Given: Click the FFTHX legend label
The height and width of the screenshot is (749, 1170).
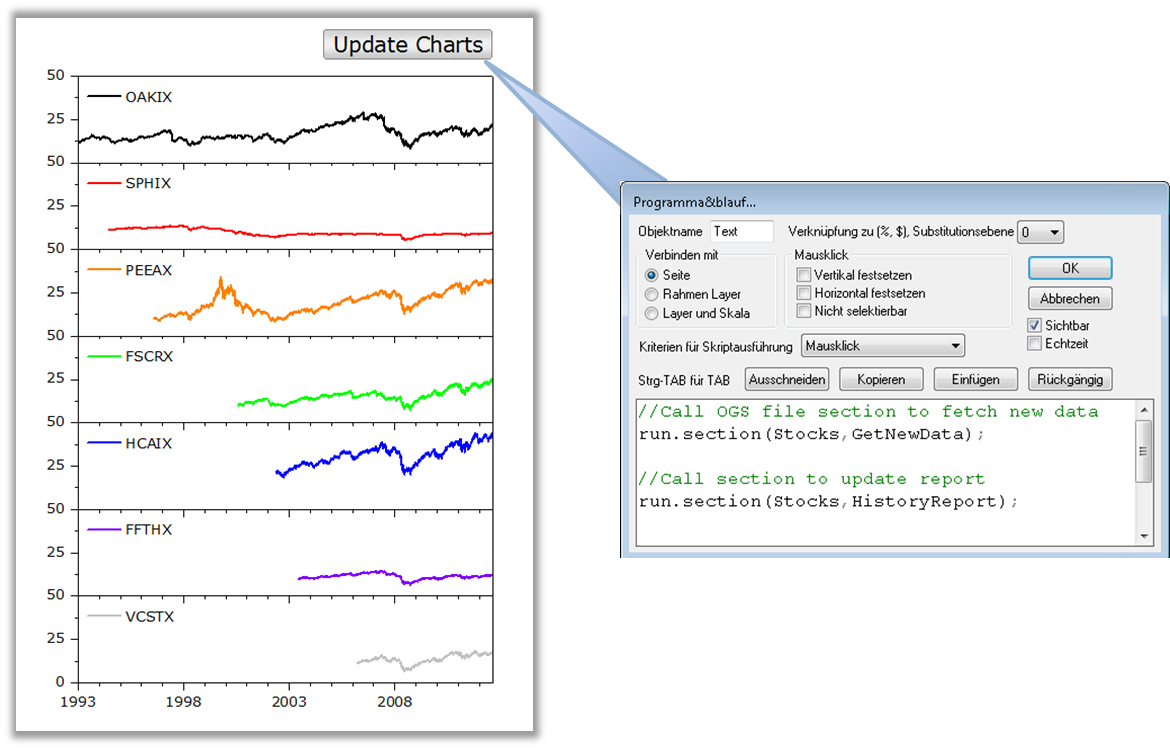Looking at the screenshot, I should click(x=148, y=530).
